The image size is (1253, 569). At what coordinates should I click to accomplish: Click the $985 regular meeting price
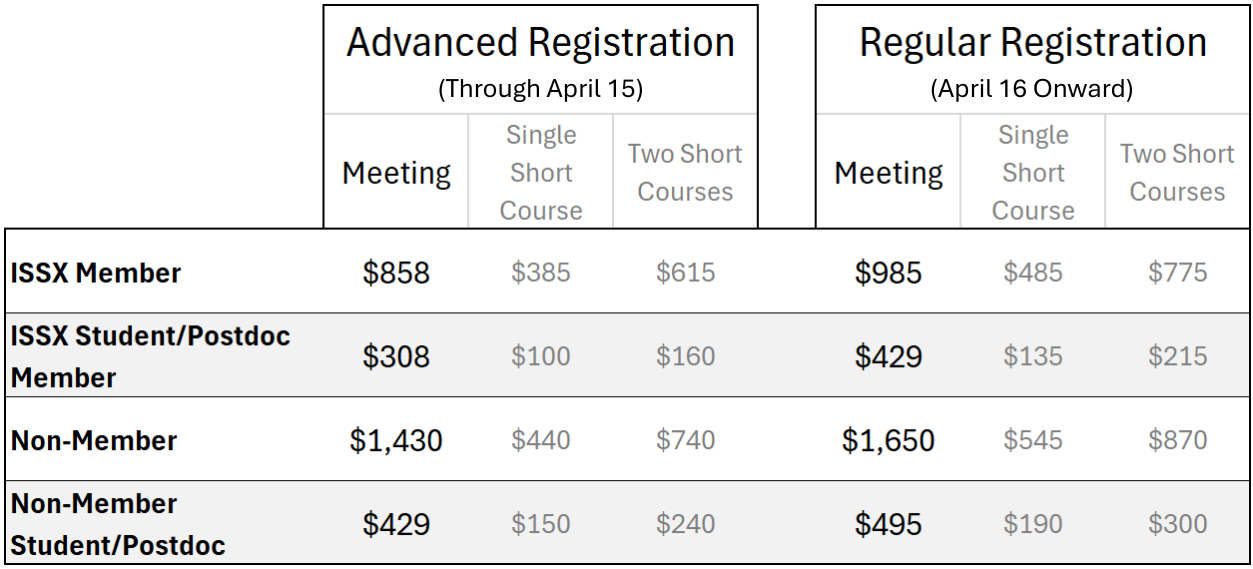pyautogui.click(x=888, y=273)
